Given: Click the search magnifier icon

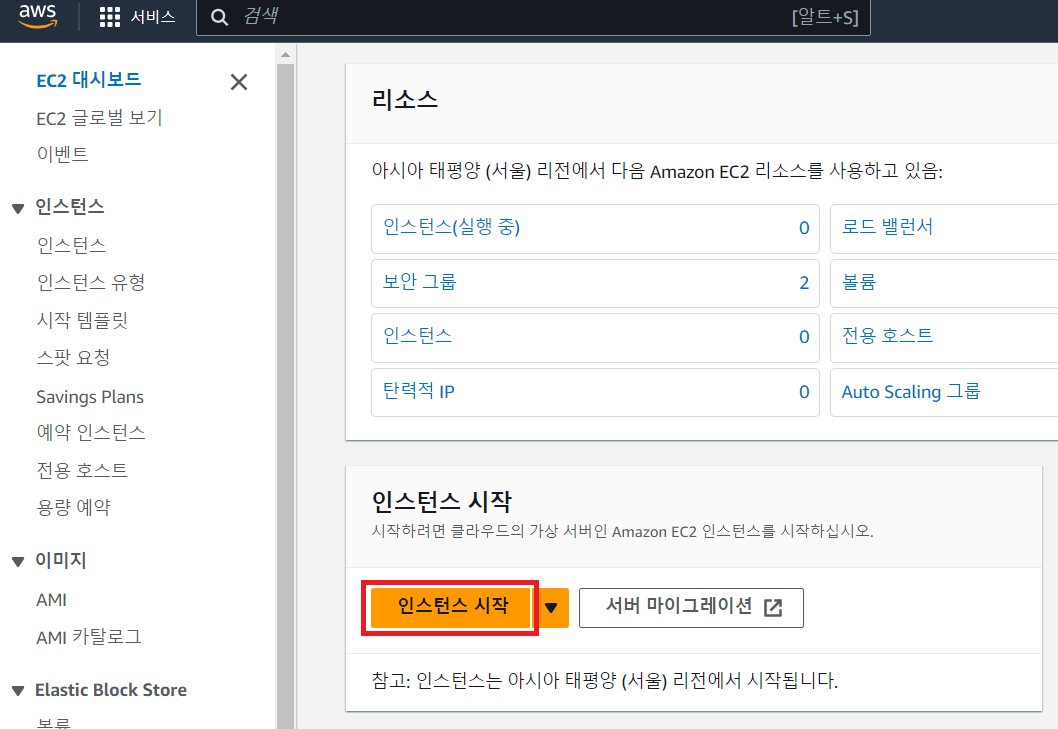Looking at the screenshot, I should click(219, 17).
